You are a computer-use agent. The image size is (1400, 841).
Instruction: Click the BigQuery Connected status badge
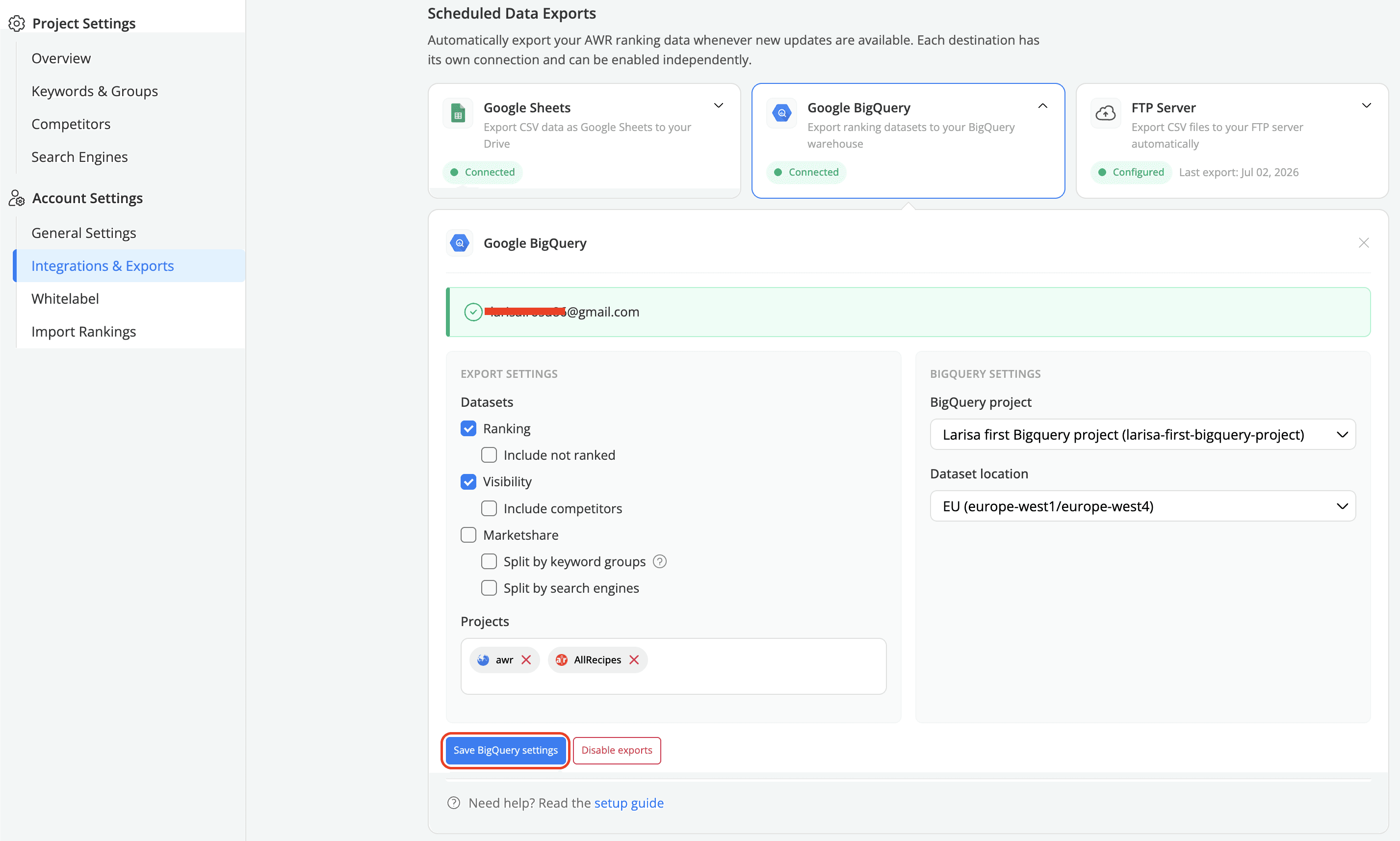[x=806, y=172]
